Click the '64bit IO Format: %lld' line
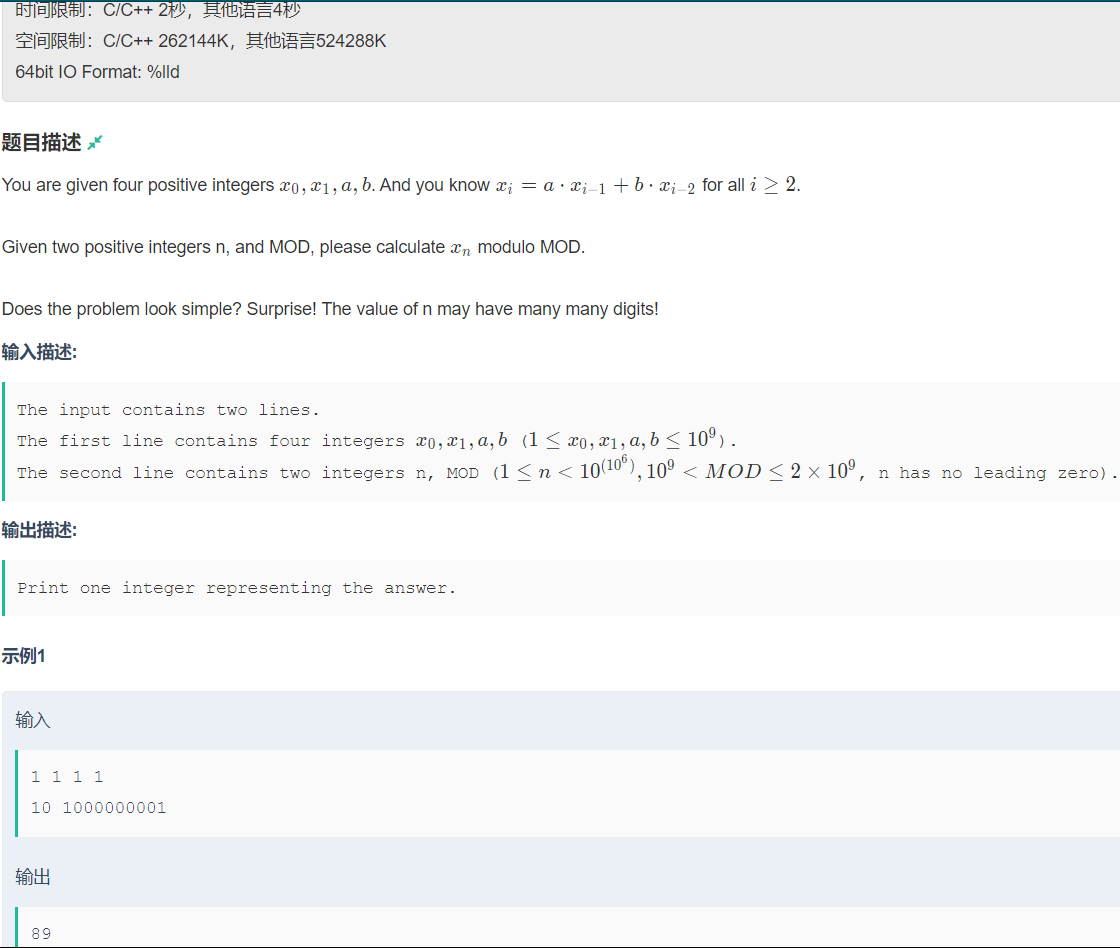Image resolution: width=1120 pixels, height=948 pixels. pos(97,72)
